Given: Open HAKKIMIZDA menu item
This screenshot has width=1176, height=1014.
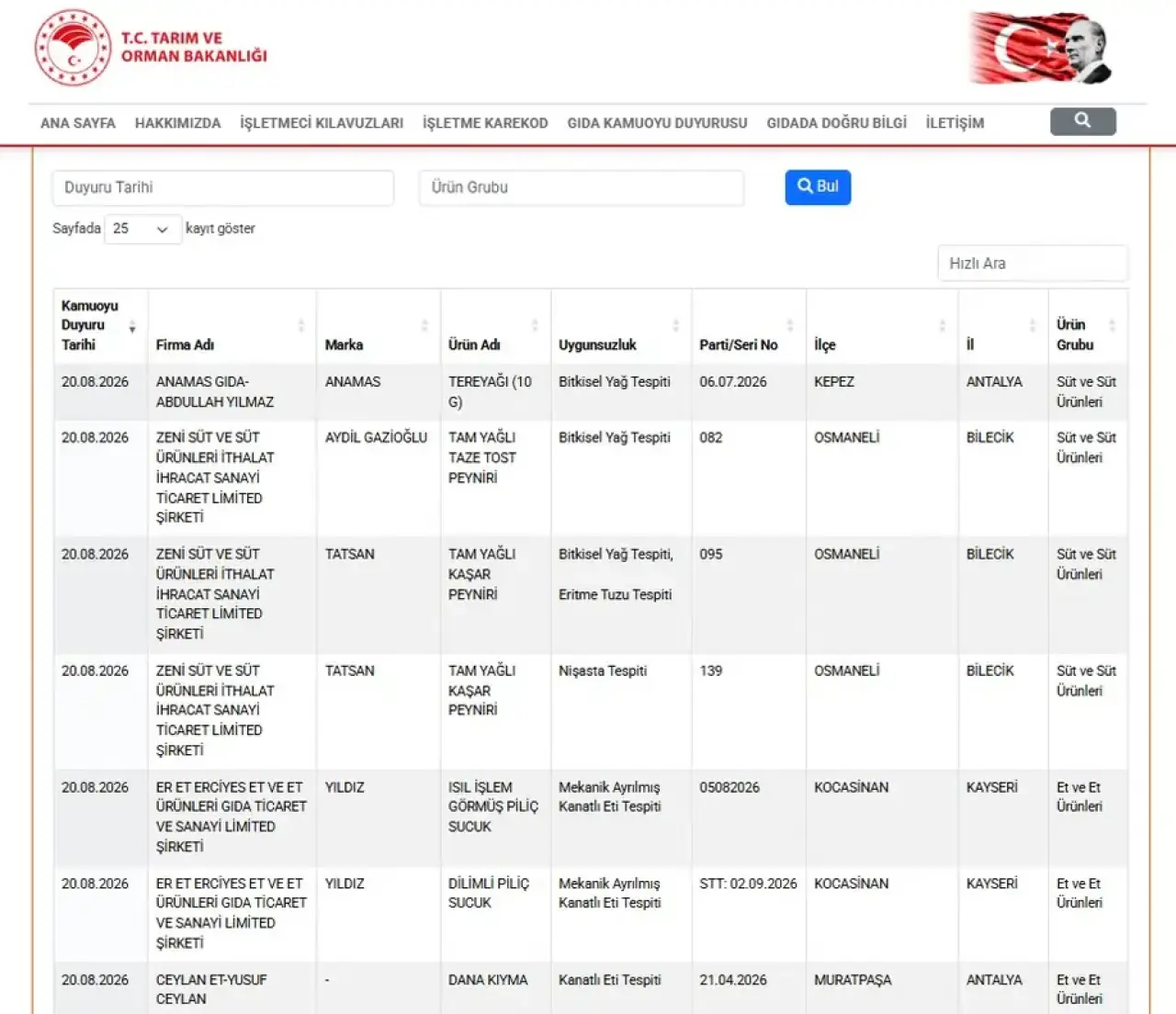Looking at the screenshot, I should pos(178,123).
